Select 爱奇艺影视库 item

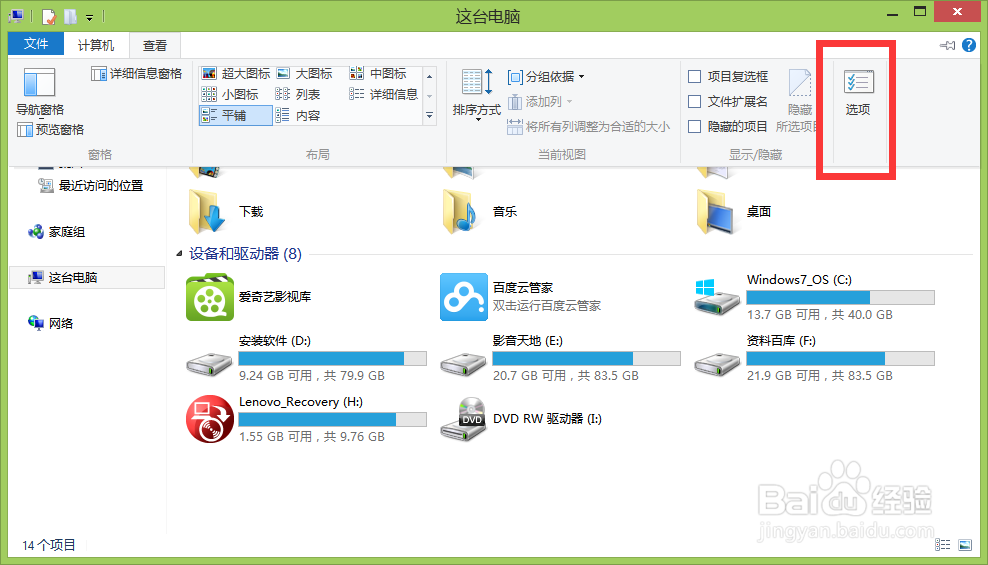click(250, 297)
